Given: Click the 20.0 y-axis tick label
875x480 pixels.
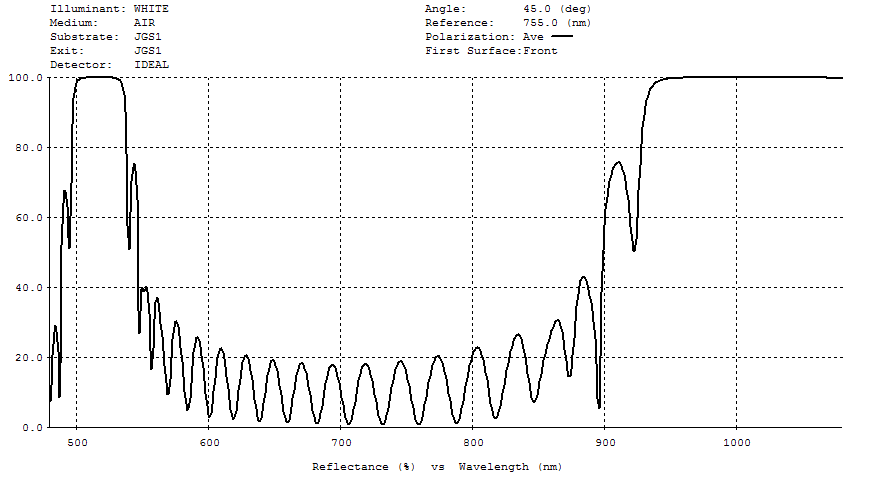Looking at the screenshot, I should pos(27,357).
